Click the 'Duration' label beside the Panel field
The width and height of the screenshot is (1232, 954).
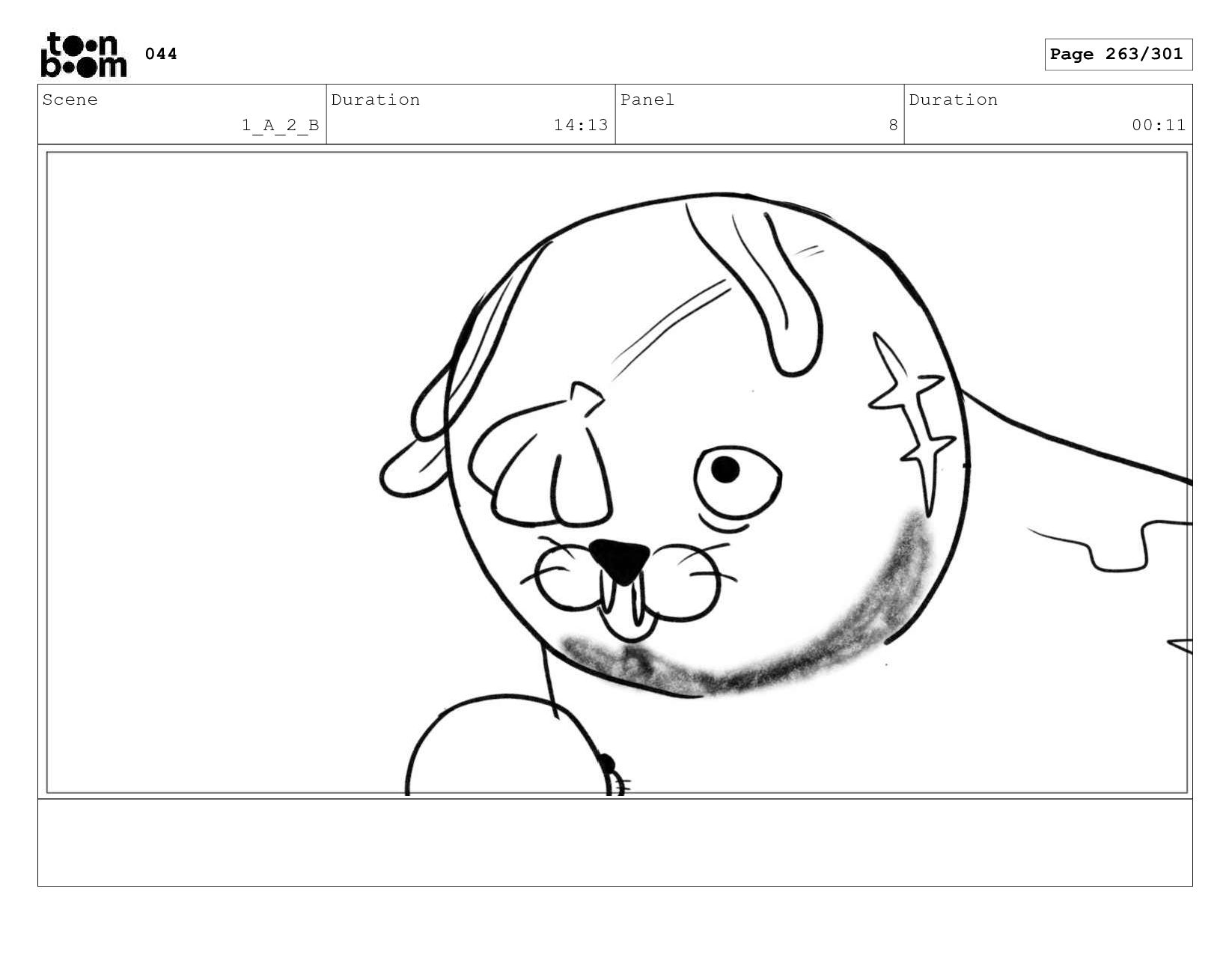coord(953,100)
